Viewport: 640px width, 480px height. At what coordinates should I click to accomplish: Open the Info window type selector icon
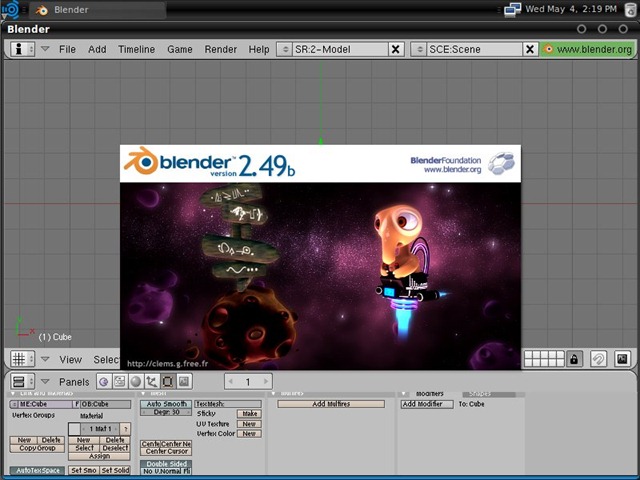(x=22, y=49)
